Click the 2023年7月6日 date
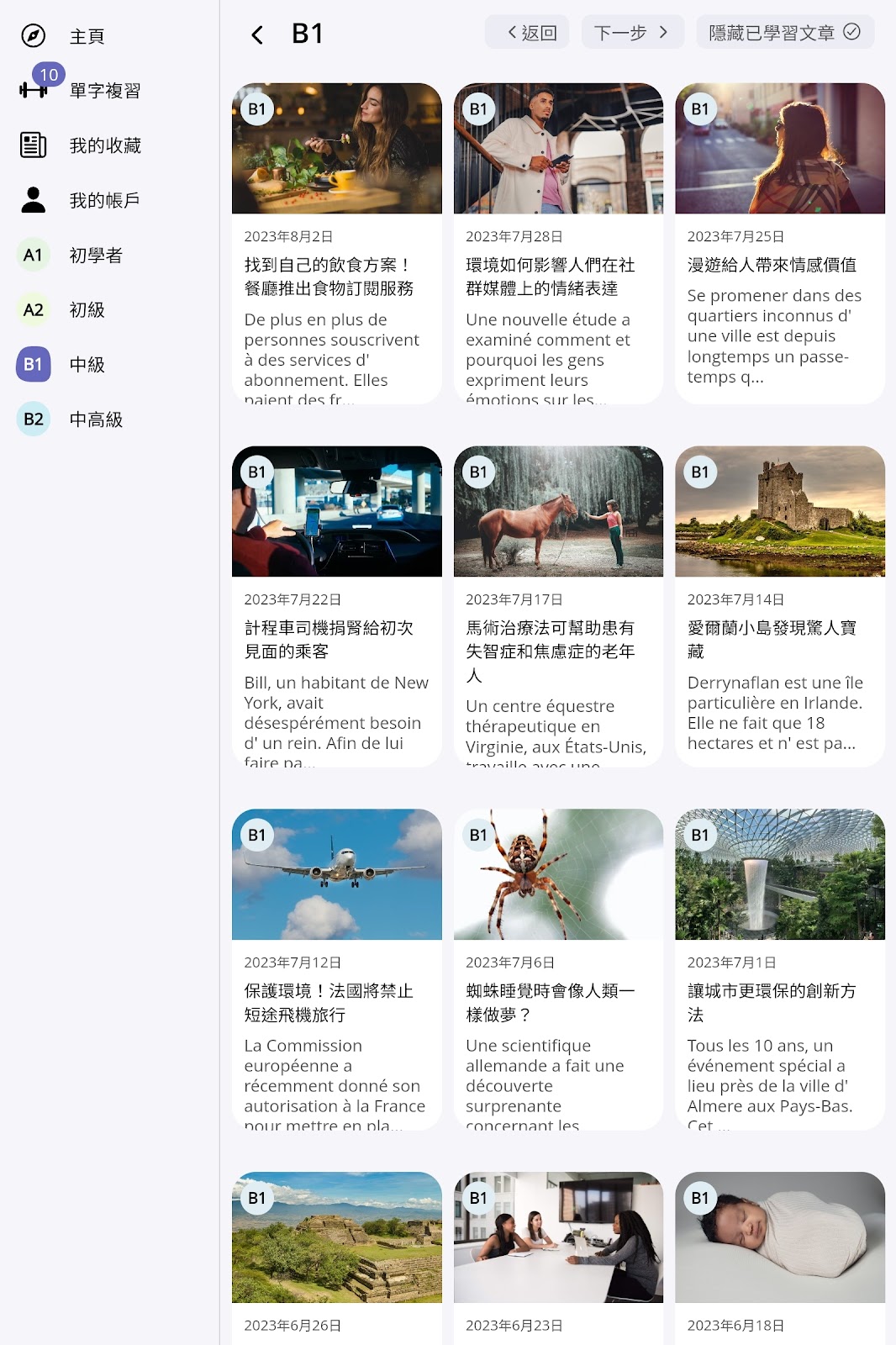The image size is (896, 1345). click(x=510, y=963)
